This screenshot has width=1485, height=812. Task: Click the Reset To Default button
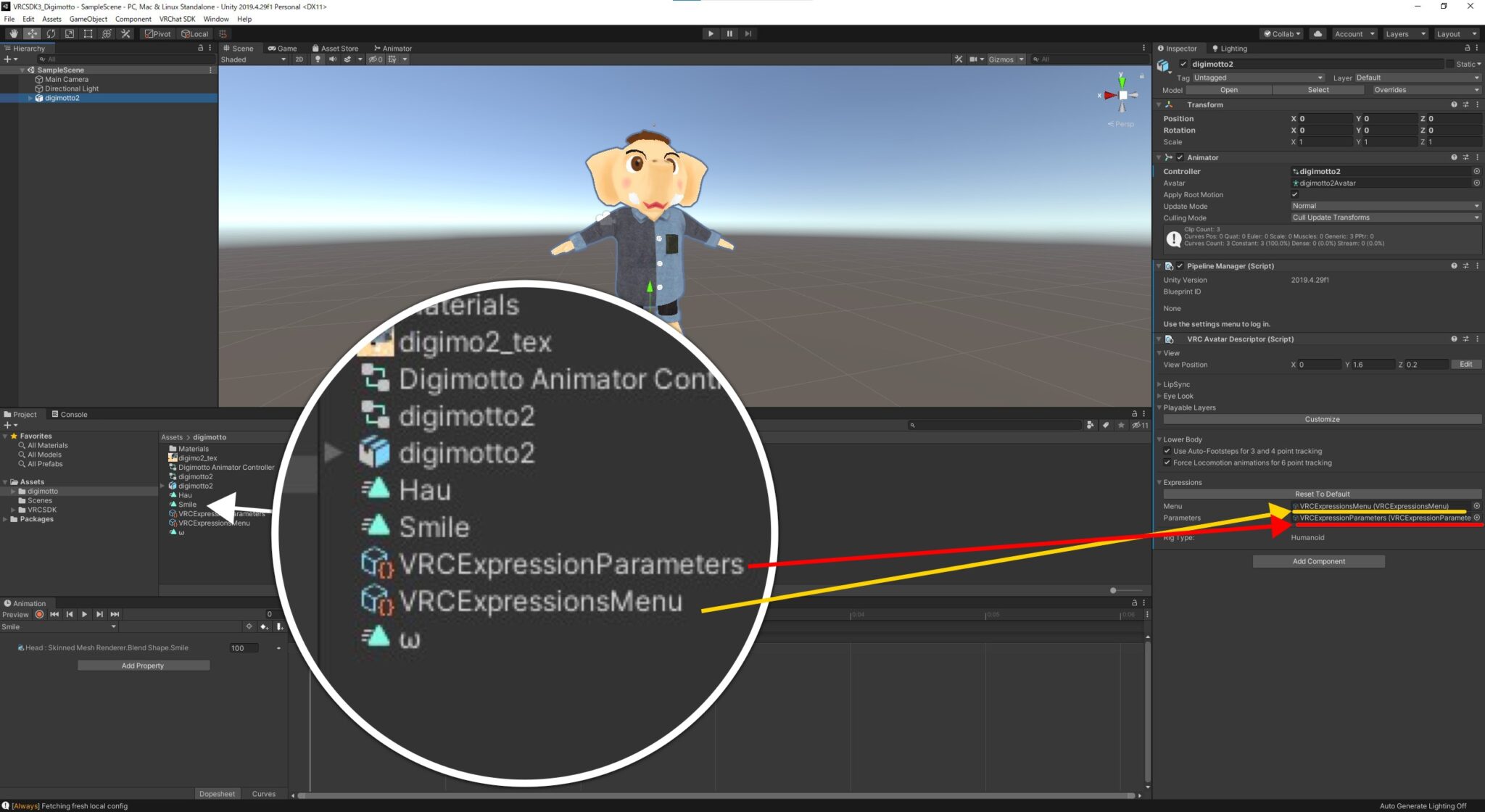[1321, 493]
